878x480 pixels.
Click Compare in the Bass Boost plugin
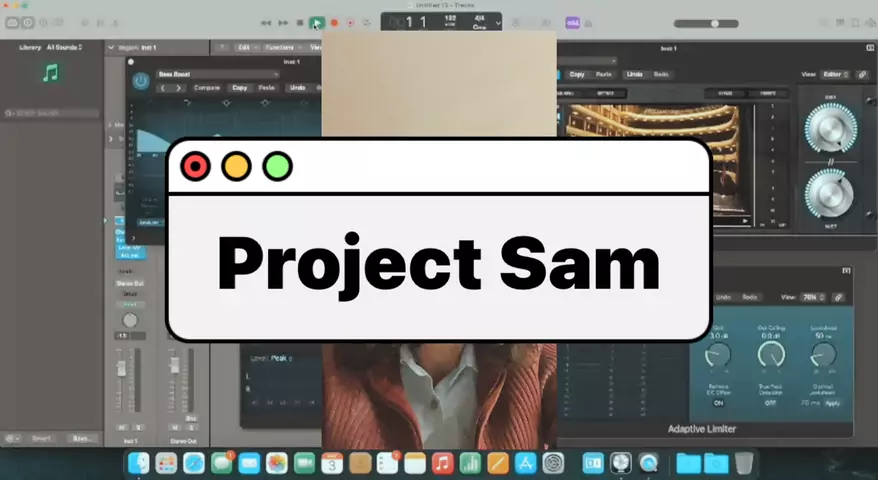tap(207, 88)
